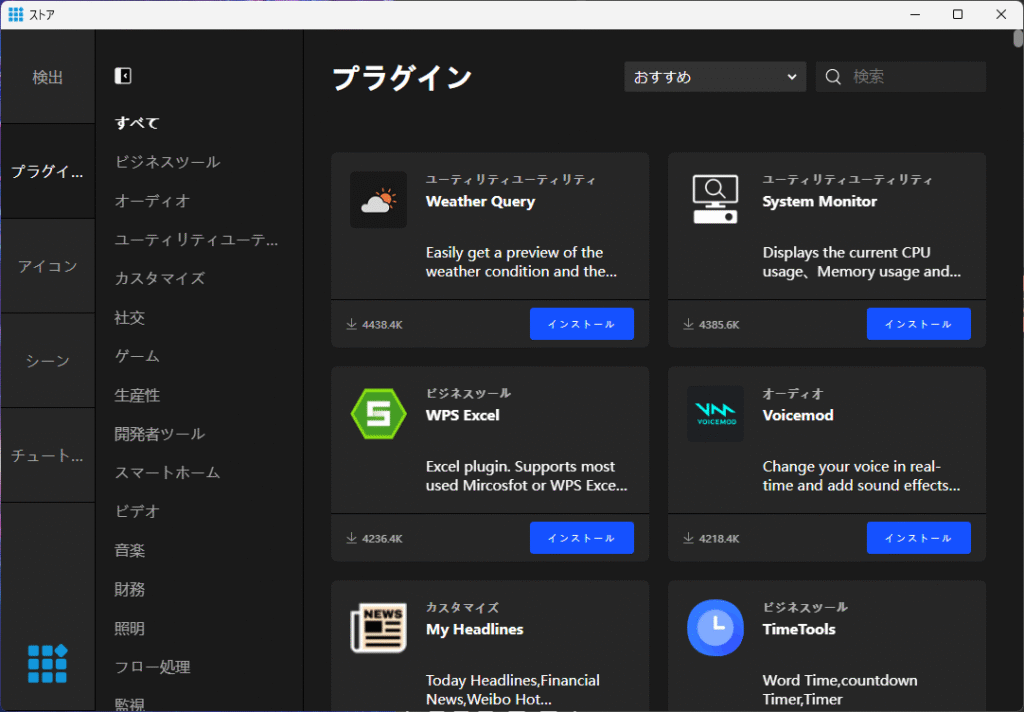Click the TimeTools clock icon
Screen dimensions: 1024x712
click(715, 628)
